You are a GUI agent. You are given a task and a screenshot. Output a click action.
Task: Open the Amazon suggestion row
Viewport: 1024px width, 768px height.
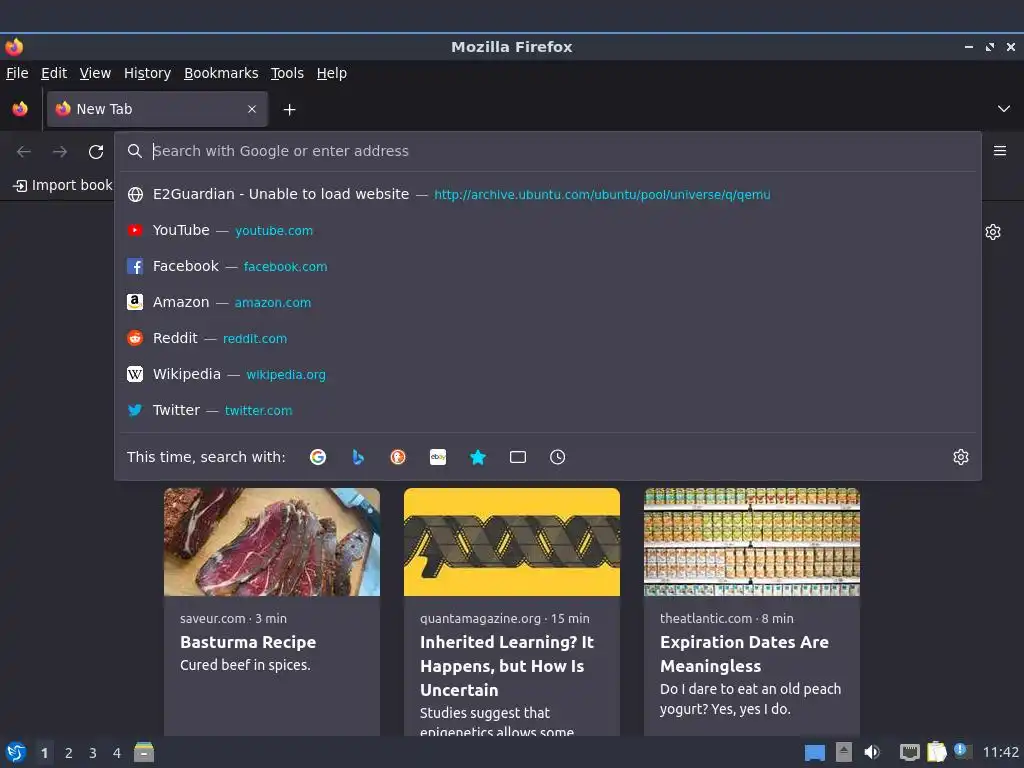pyautogui.click(x=547, y=302)
